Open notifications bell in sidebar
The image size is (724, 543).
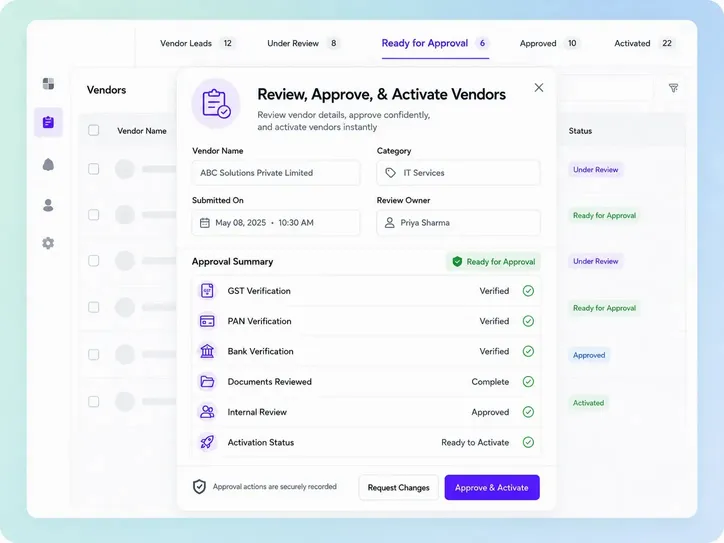pyautogui.click(x=48, y=164)
